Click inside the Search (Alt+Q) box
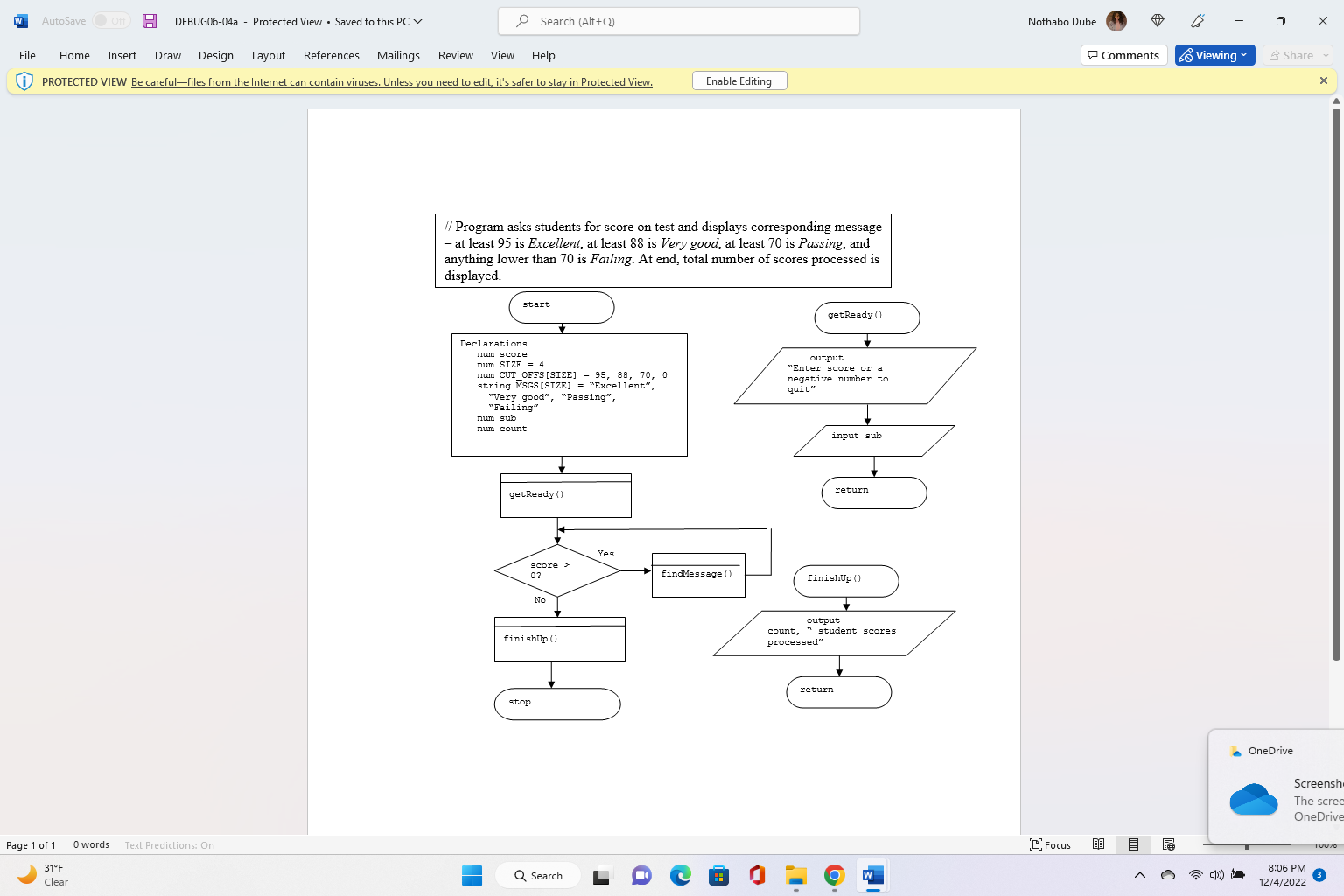 [x=678, y=20]
